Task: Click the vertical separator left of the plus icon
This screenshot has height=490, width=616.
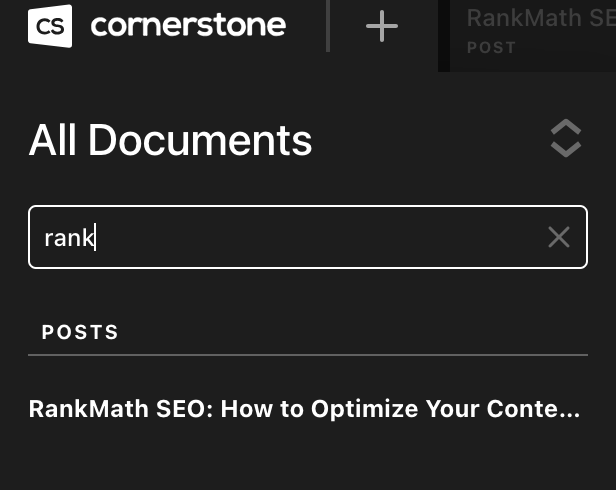Action: (x=328, y=26)
